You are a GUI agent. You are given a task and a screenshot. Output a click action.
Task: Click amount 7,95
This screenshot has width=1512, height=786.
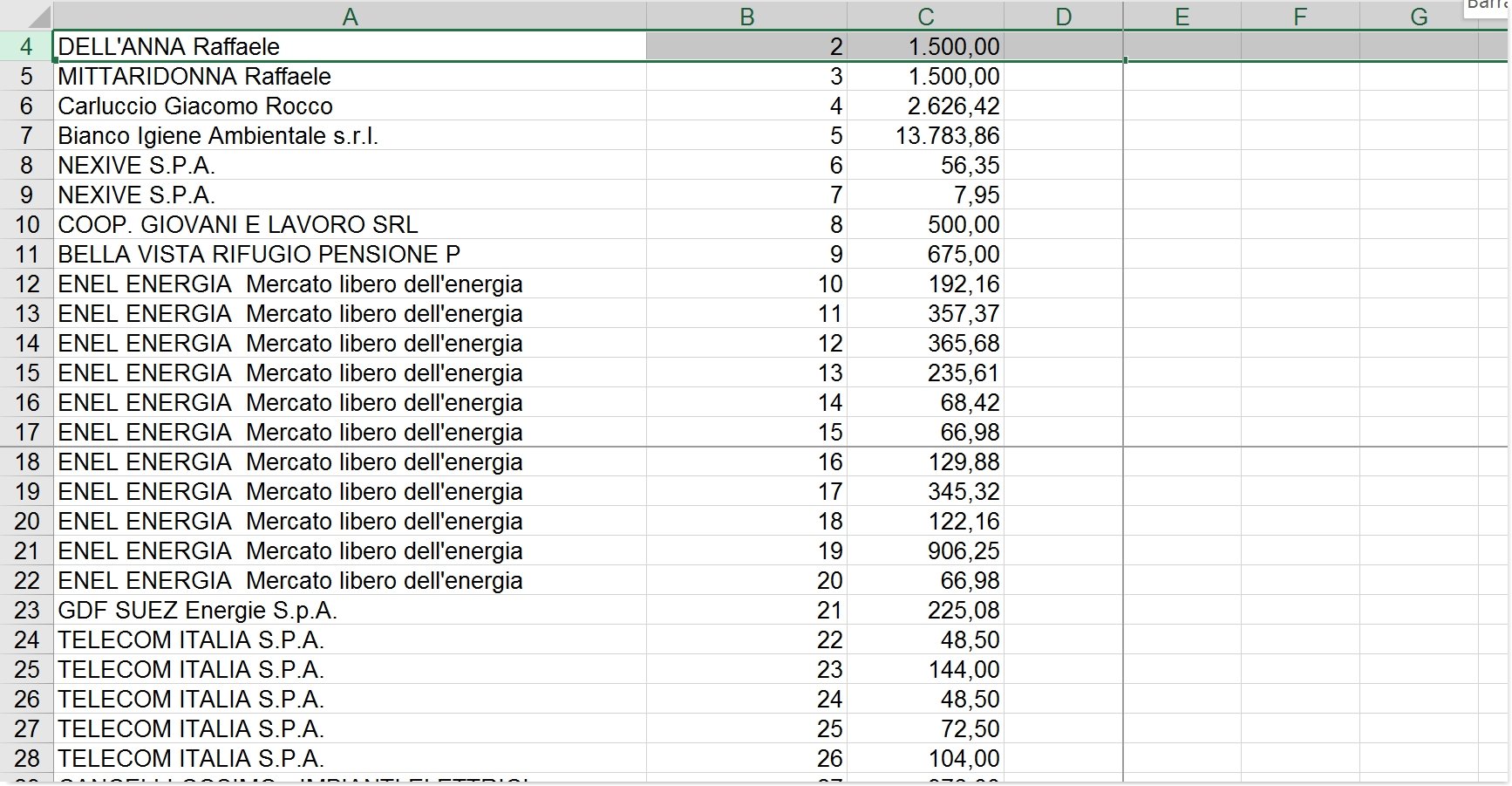point(925,195)
